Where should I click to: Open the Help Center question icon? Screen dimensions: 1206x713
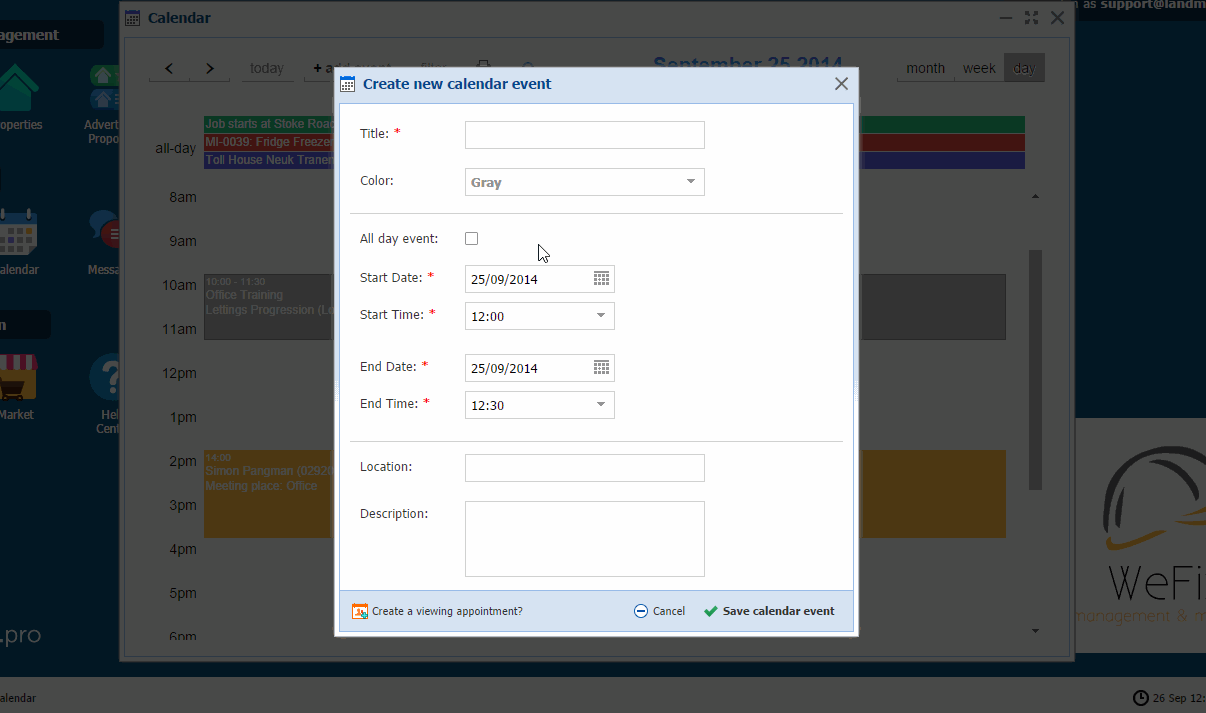(105, 378)
